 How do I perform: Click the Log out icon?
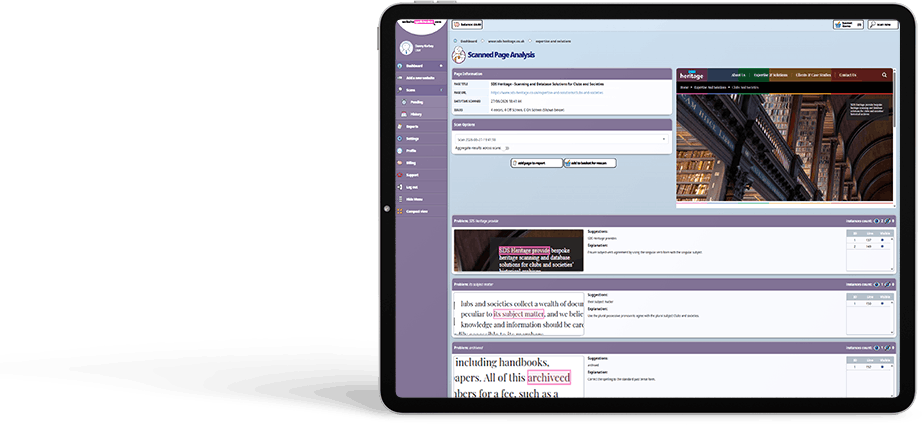[x=400, y=187]
